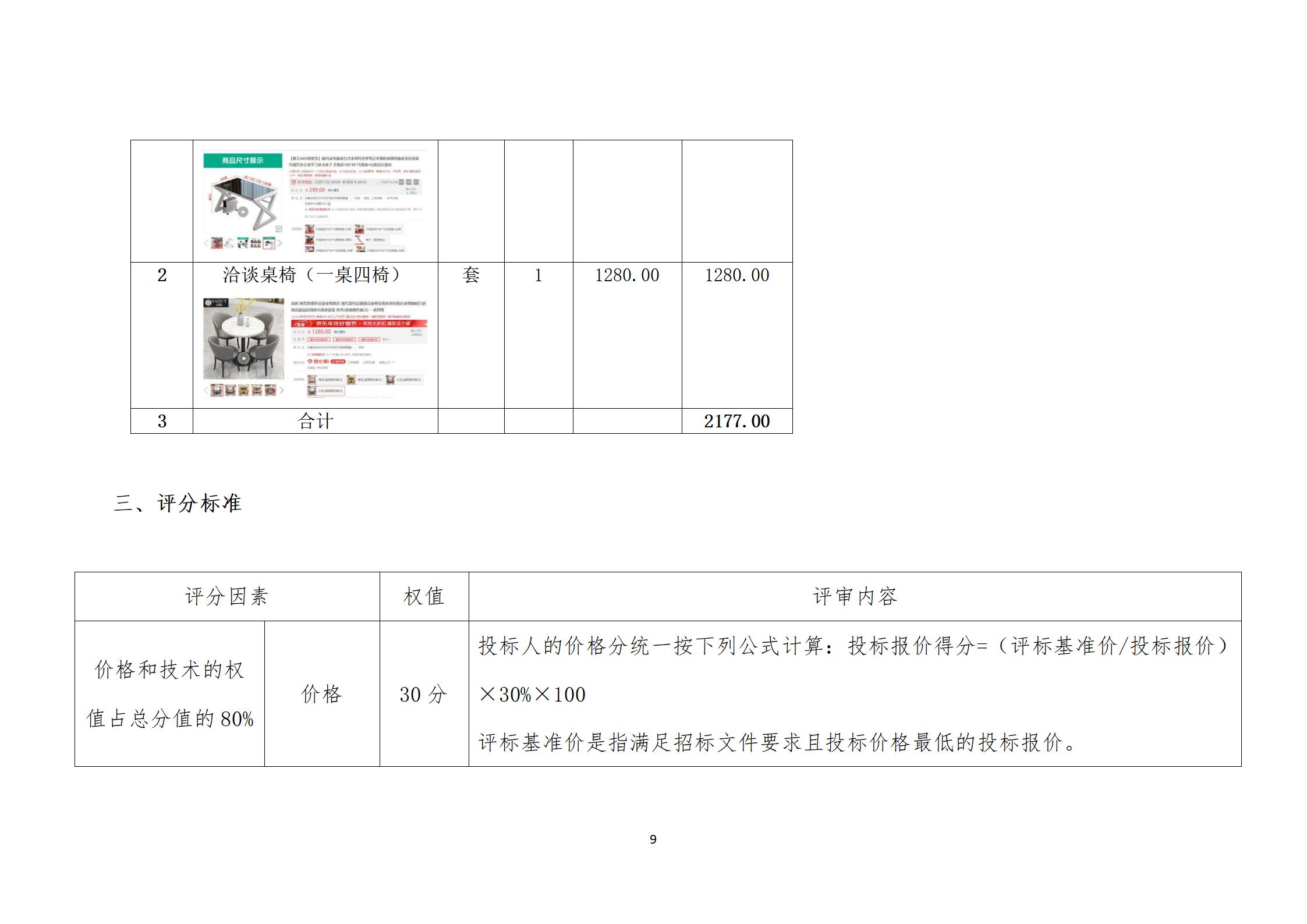This screenshot has height=924, width=1307.
Task: Click the 30 分 weight cell
Action: coord(423,694)
